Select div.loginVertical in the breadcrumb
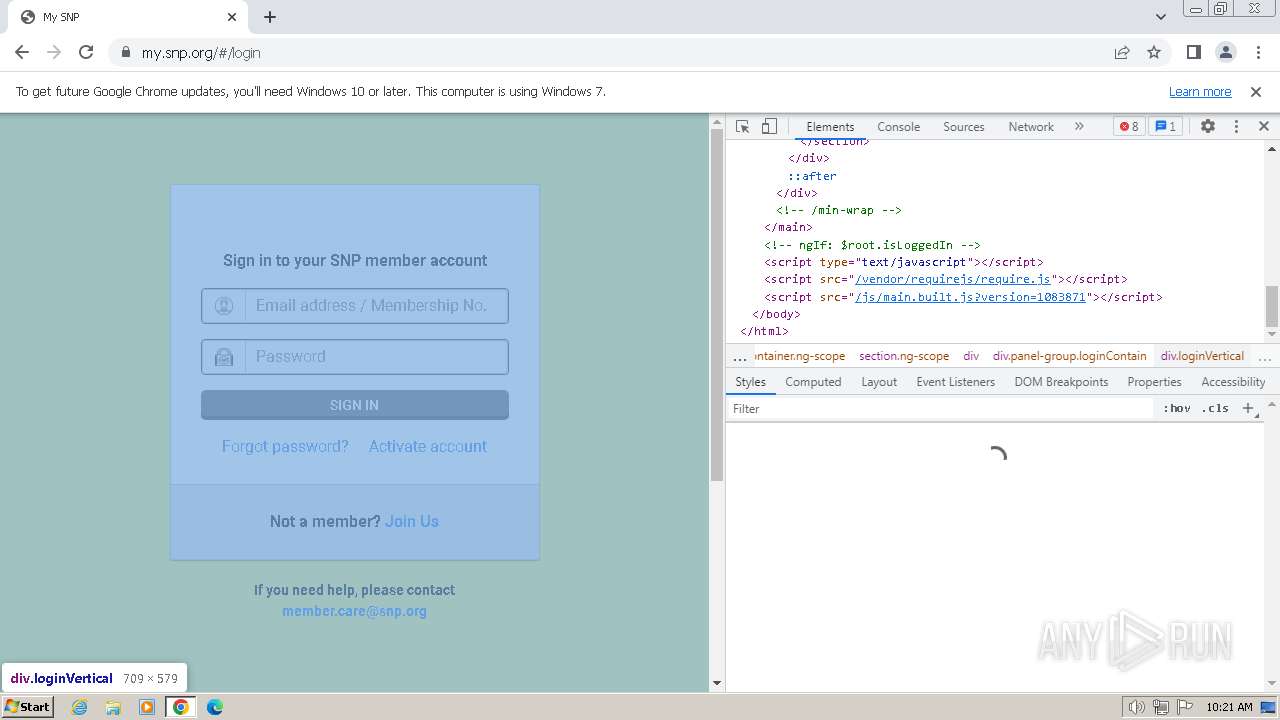Image resolution: width=1280 pixels, height=720 pixels. [x=1202, y=356]
